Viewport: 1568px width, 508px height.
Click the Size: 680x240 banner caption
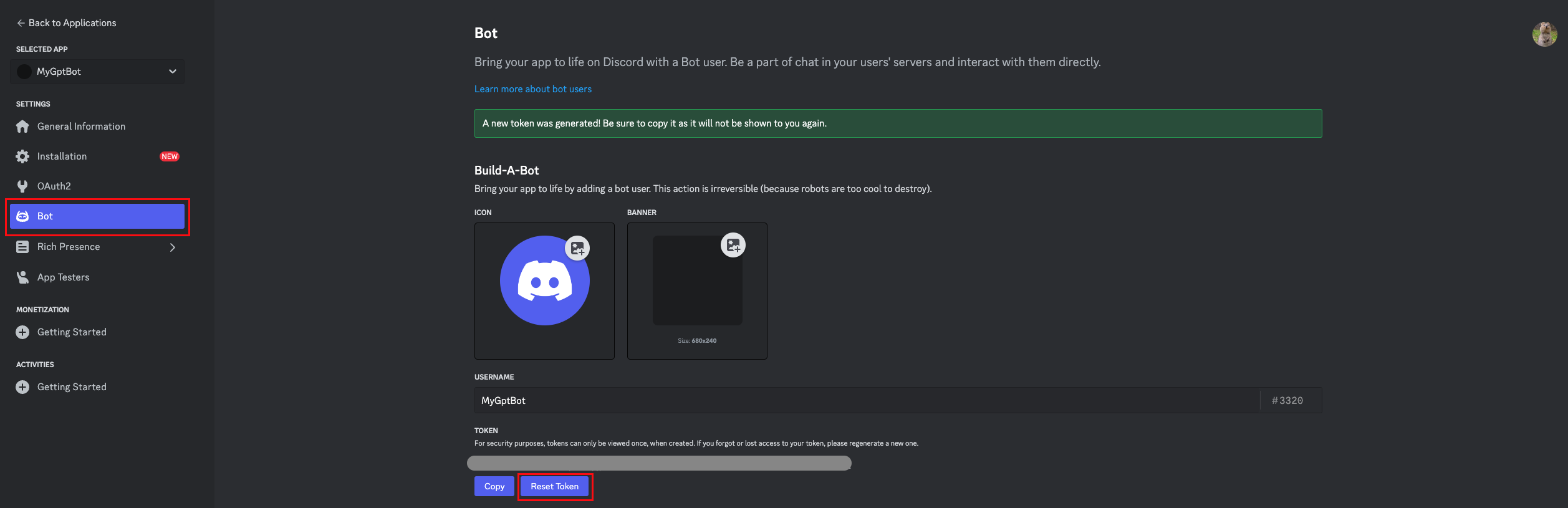tap(697, 341)
